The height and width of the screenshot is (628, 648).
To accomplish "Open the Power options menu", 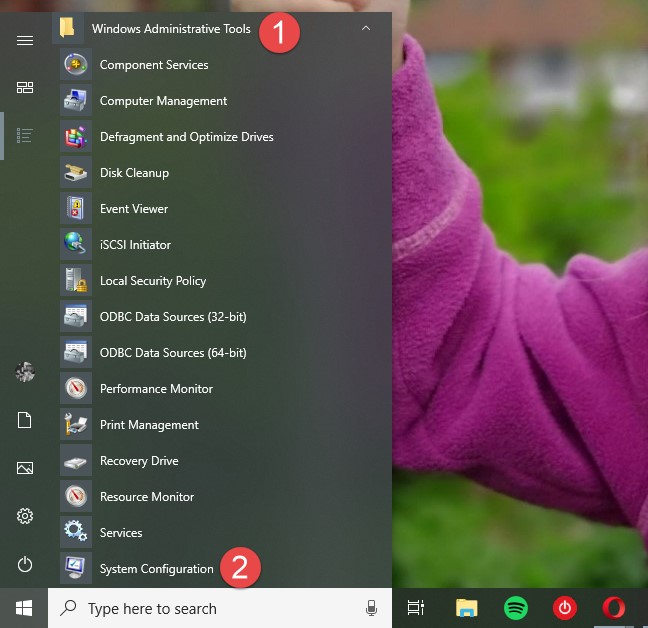I will point(25,565).
